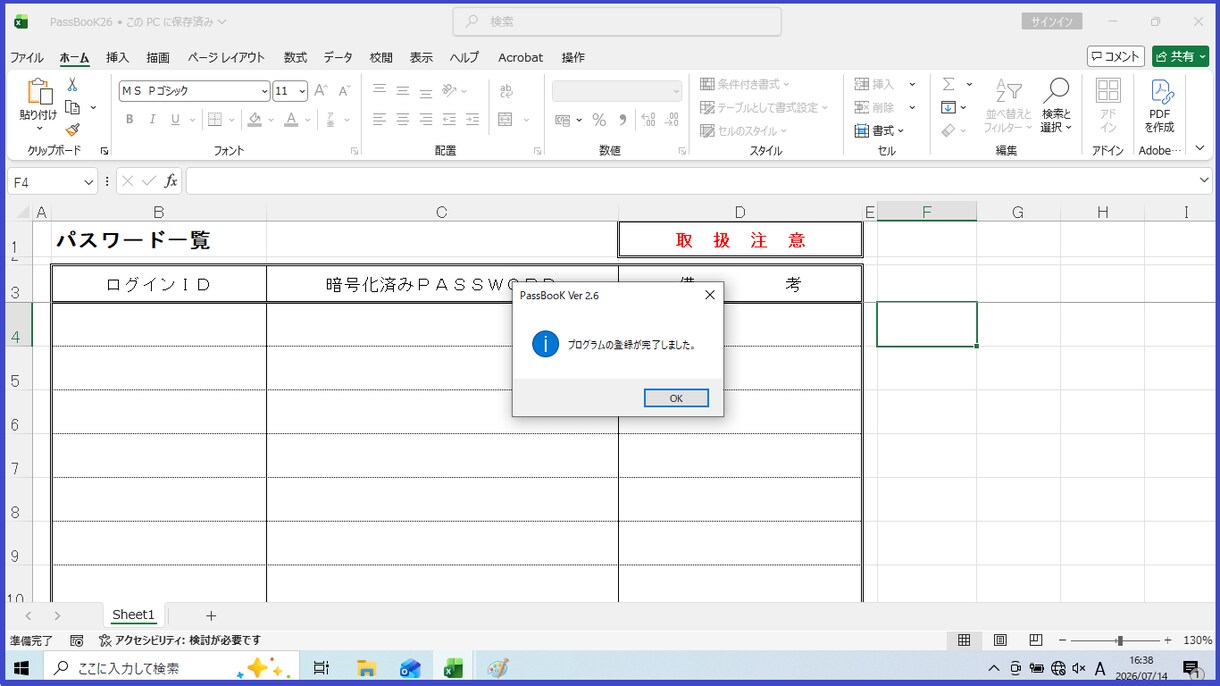Open the ページ レイアウト tab
This screenshot has width=1220, height=686.
point(226,57)
